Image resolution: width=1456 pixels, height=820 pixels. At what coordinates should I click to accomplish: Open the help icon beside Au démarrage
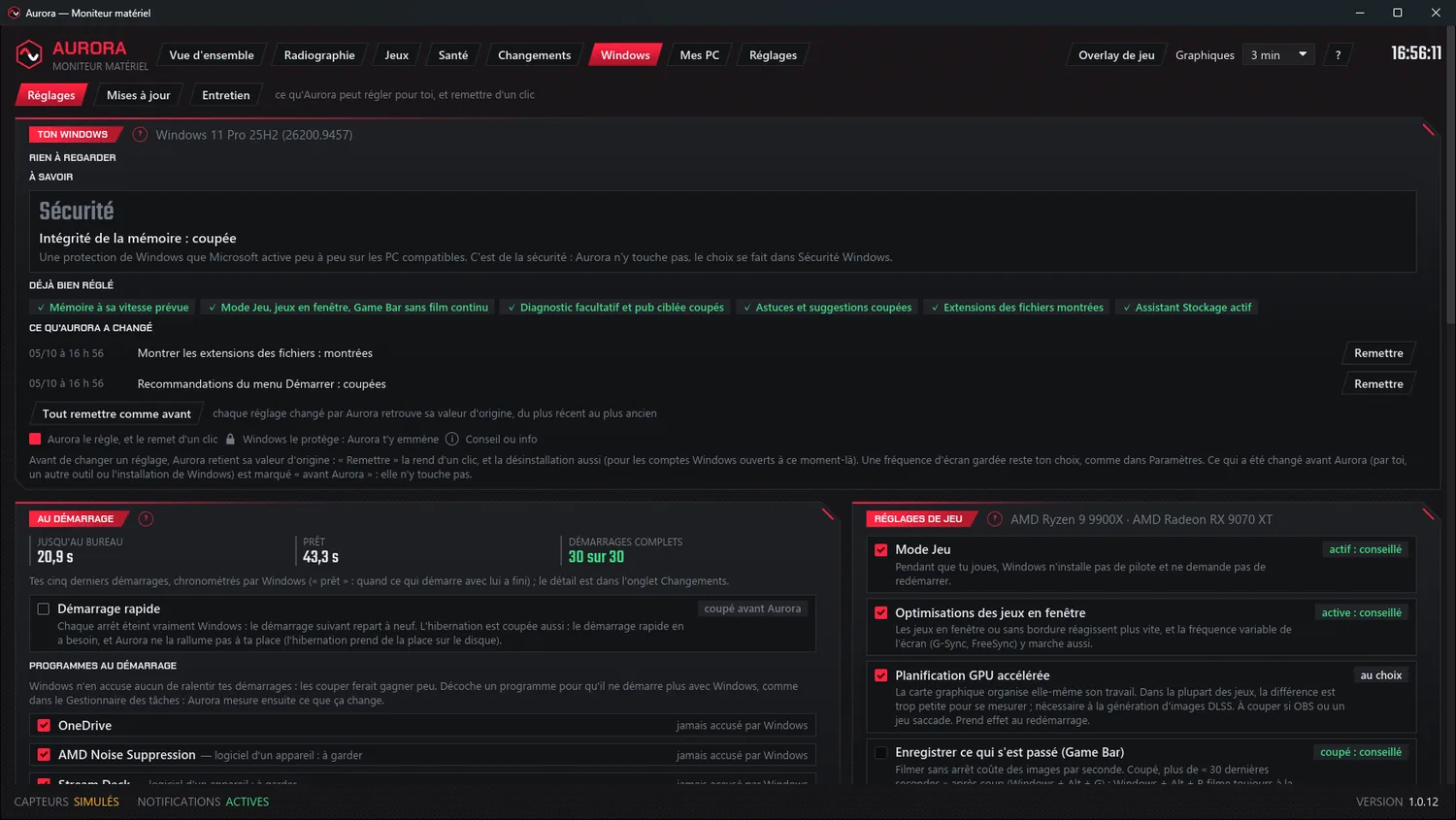click(146, 519)
